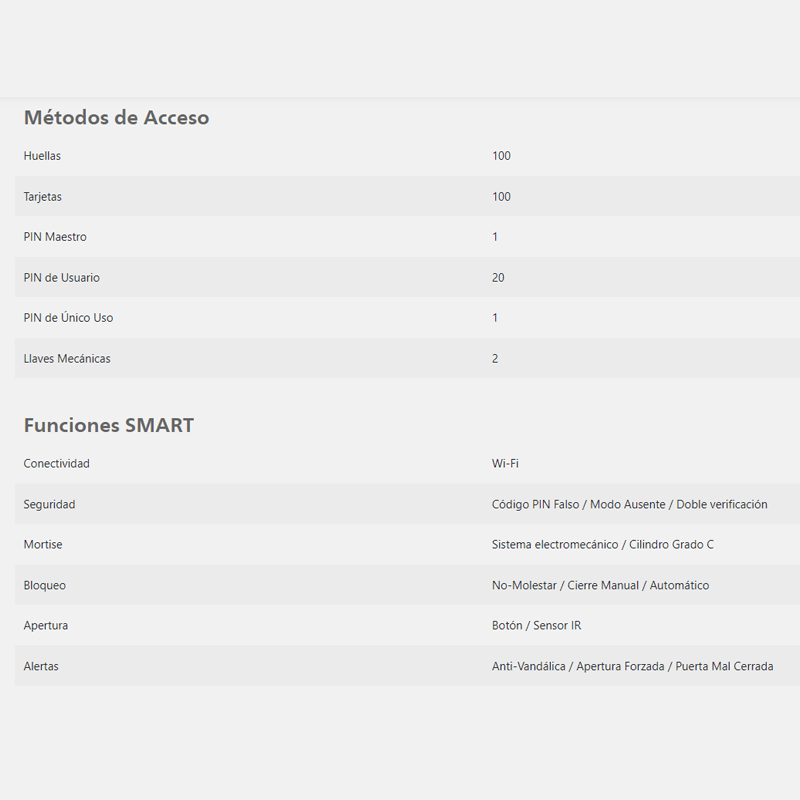This screenshot has height=800, width=800.
Task: Click the Llaves Mecánicas label
Action: tap(67, 359)
